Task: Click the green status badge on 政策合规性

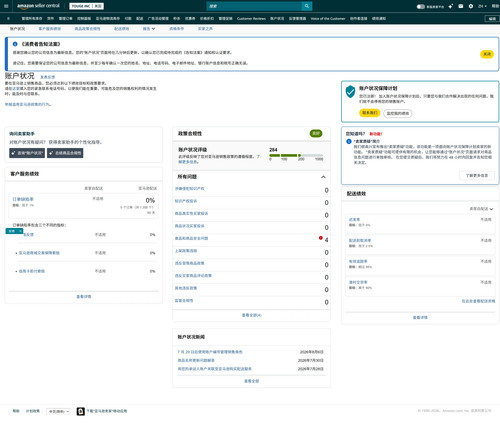Action: [316, 133]
